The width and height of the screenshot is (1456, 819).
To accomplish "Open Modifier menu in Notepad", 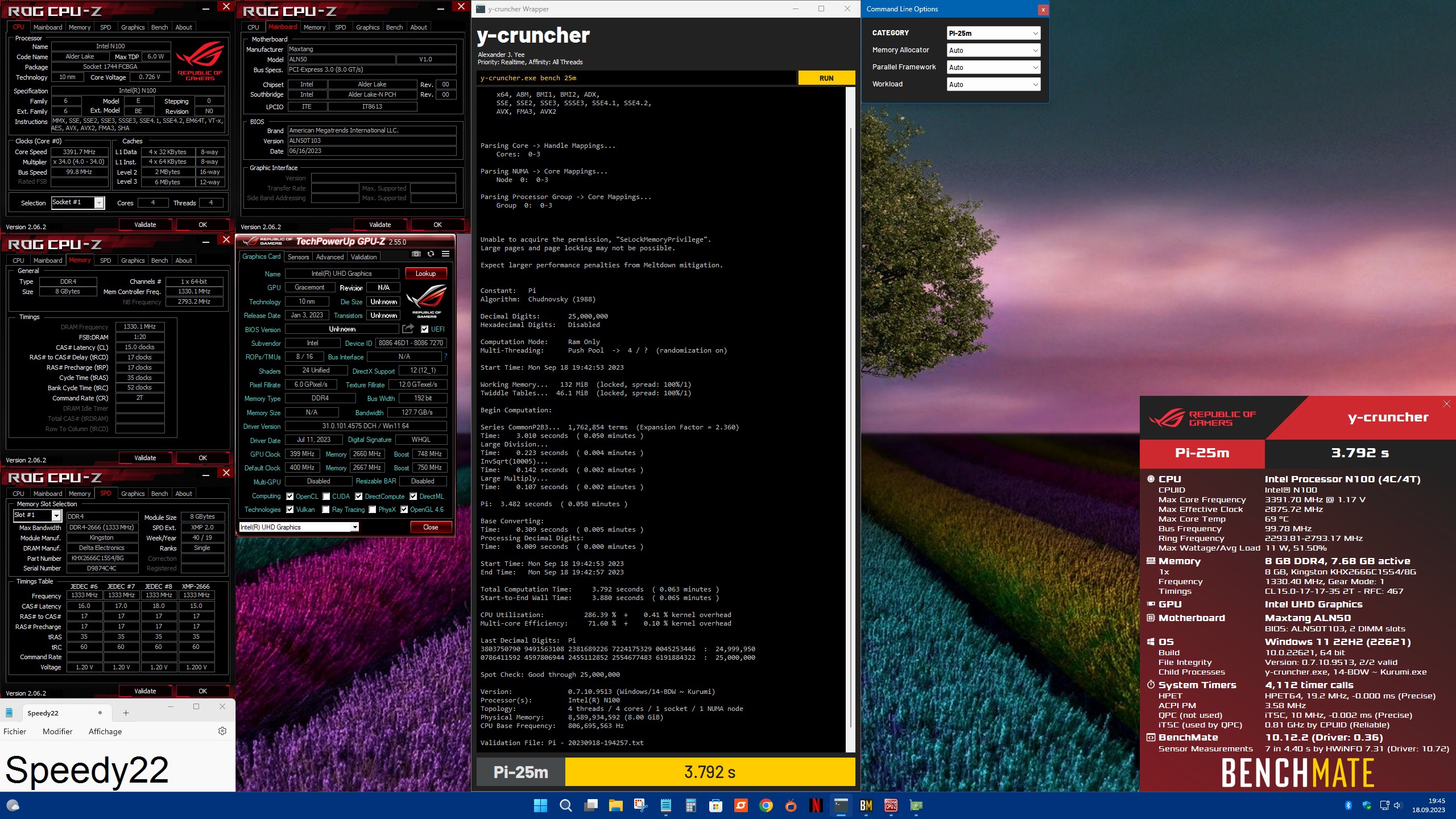I will point(57,731).
